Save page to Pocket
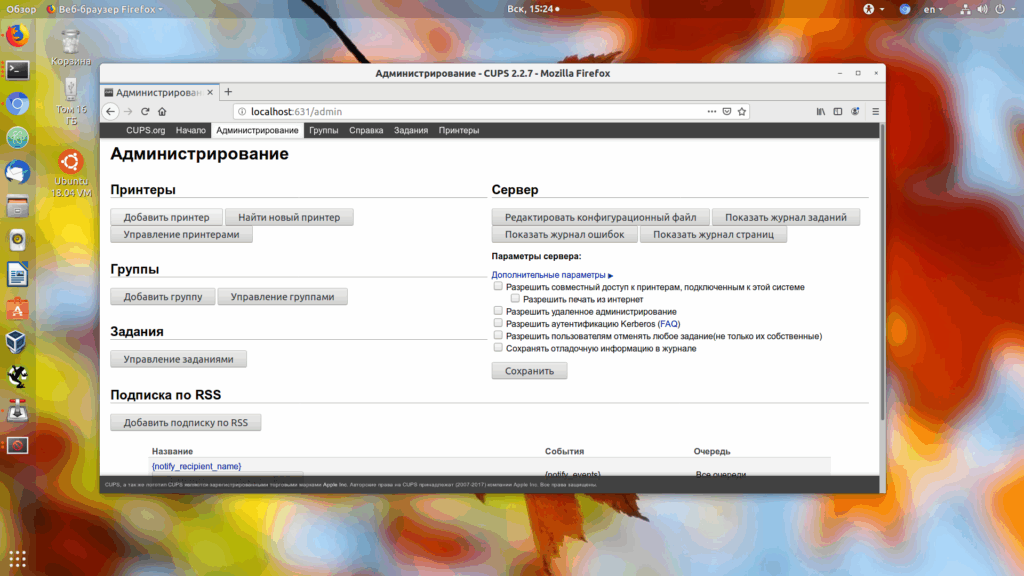 (727, 112)
